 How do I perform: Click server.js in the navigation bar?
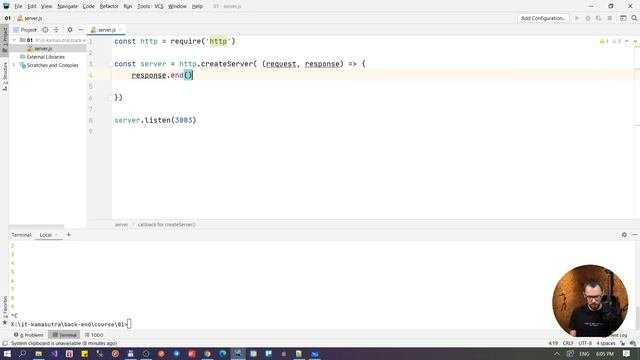point(30,18)
